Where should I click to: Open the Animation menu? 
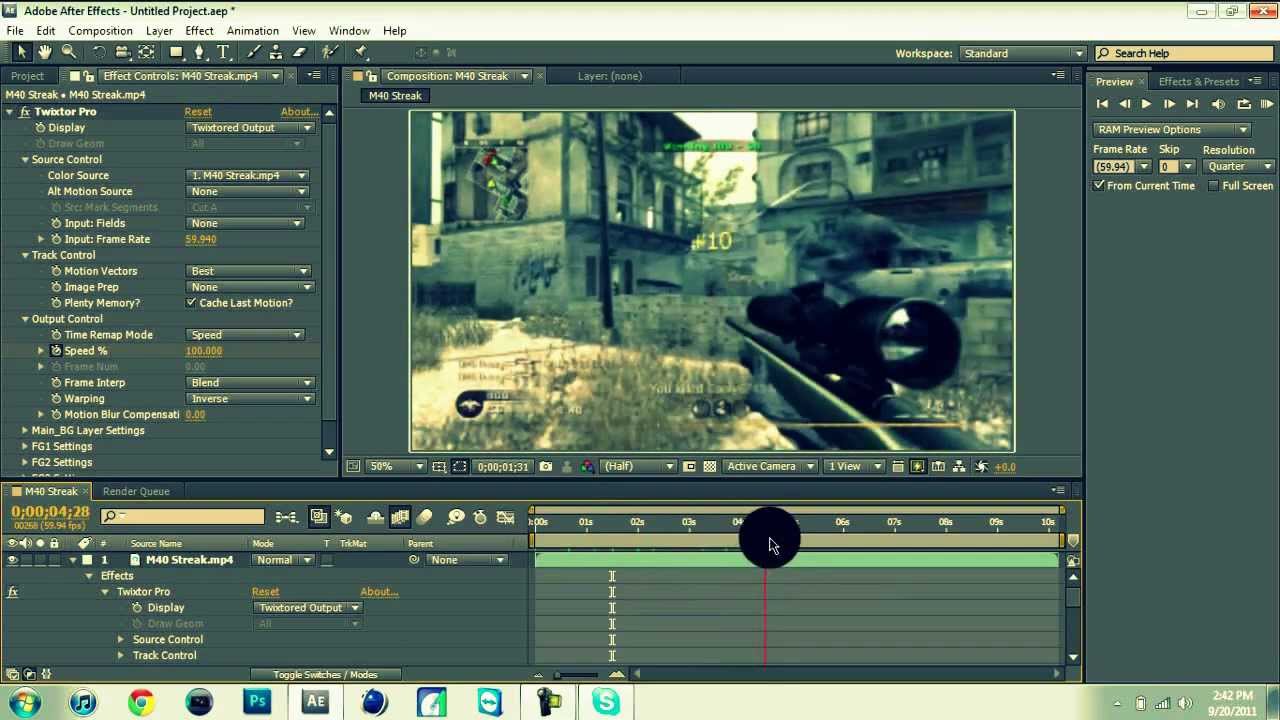pyautogui.click(x=252, y=31)
